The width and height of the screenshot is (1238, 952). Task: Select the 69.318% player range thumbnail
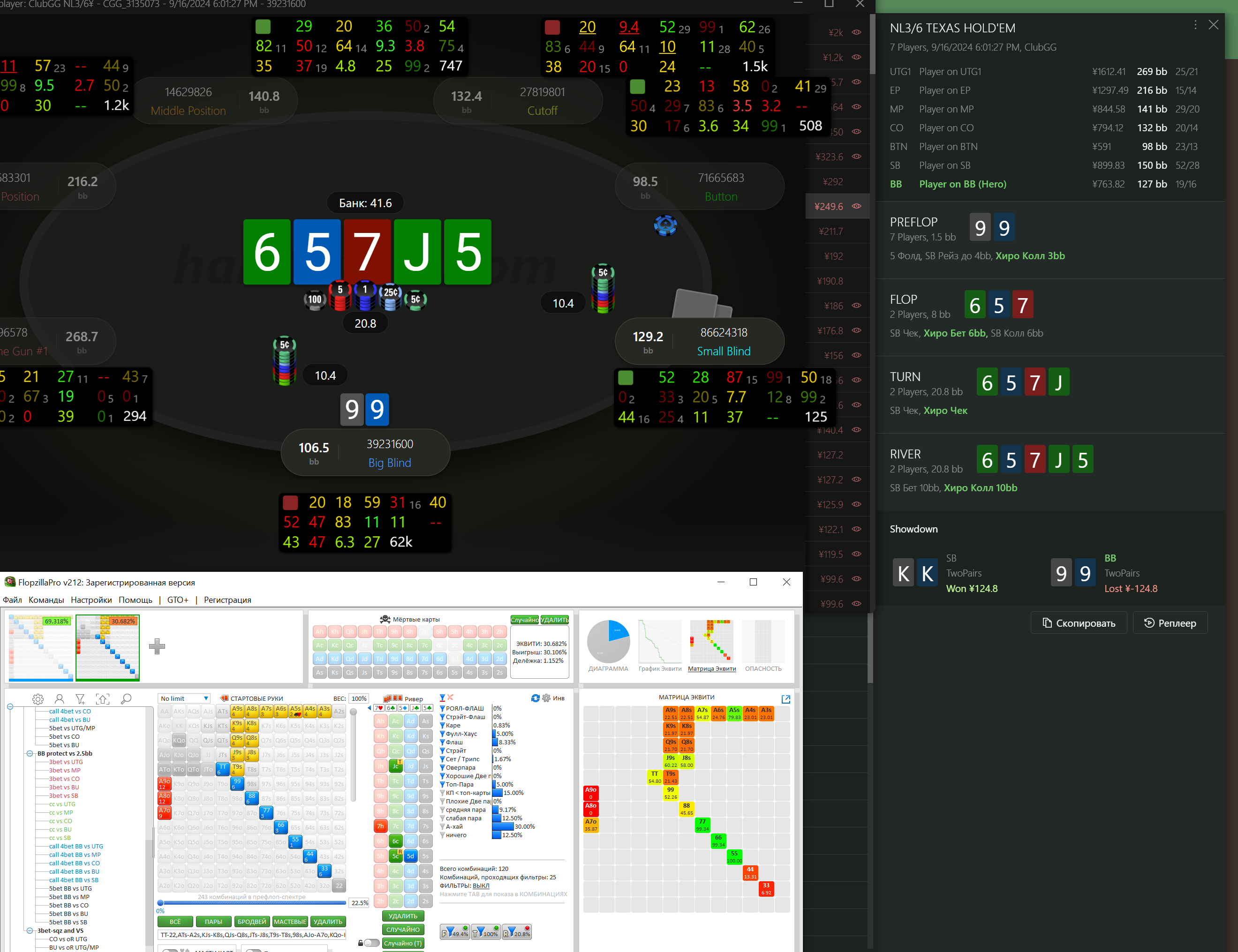click(41, 648)
